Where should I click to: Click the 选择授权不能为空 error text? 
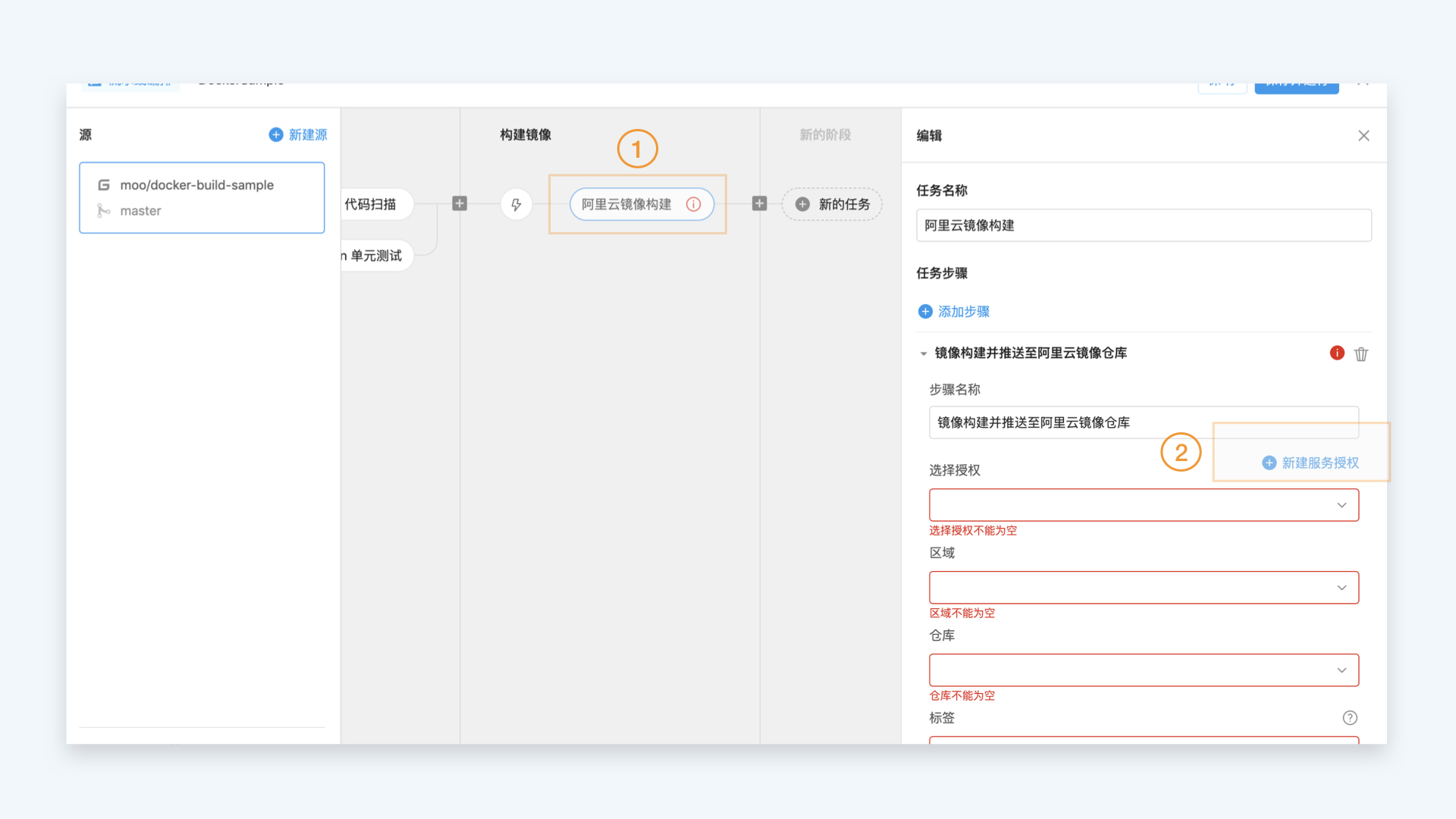[973, 531]
